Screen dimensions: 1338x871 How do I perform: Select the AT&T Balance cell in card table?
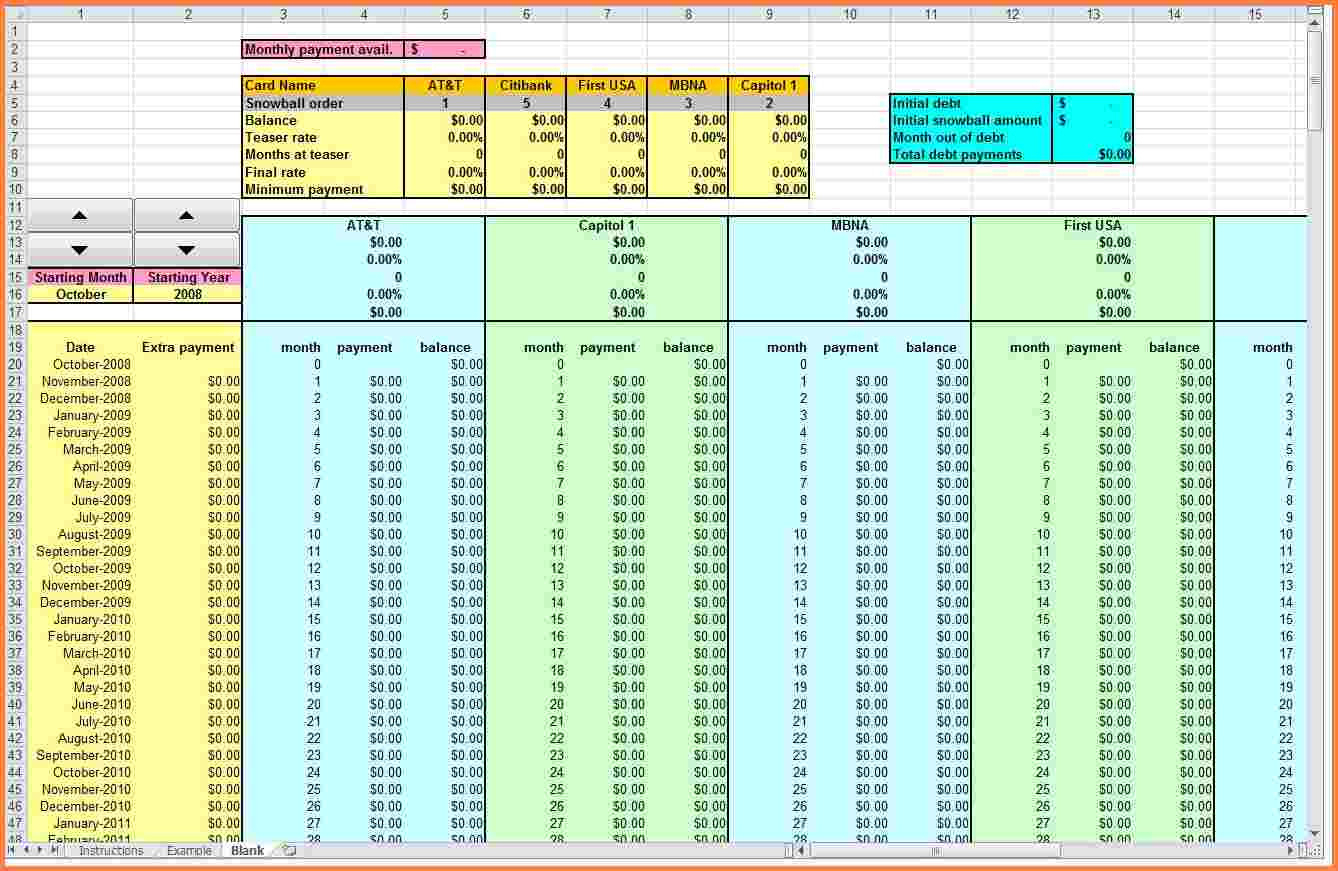point(444,120)
